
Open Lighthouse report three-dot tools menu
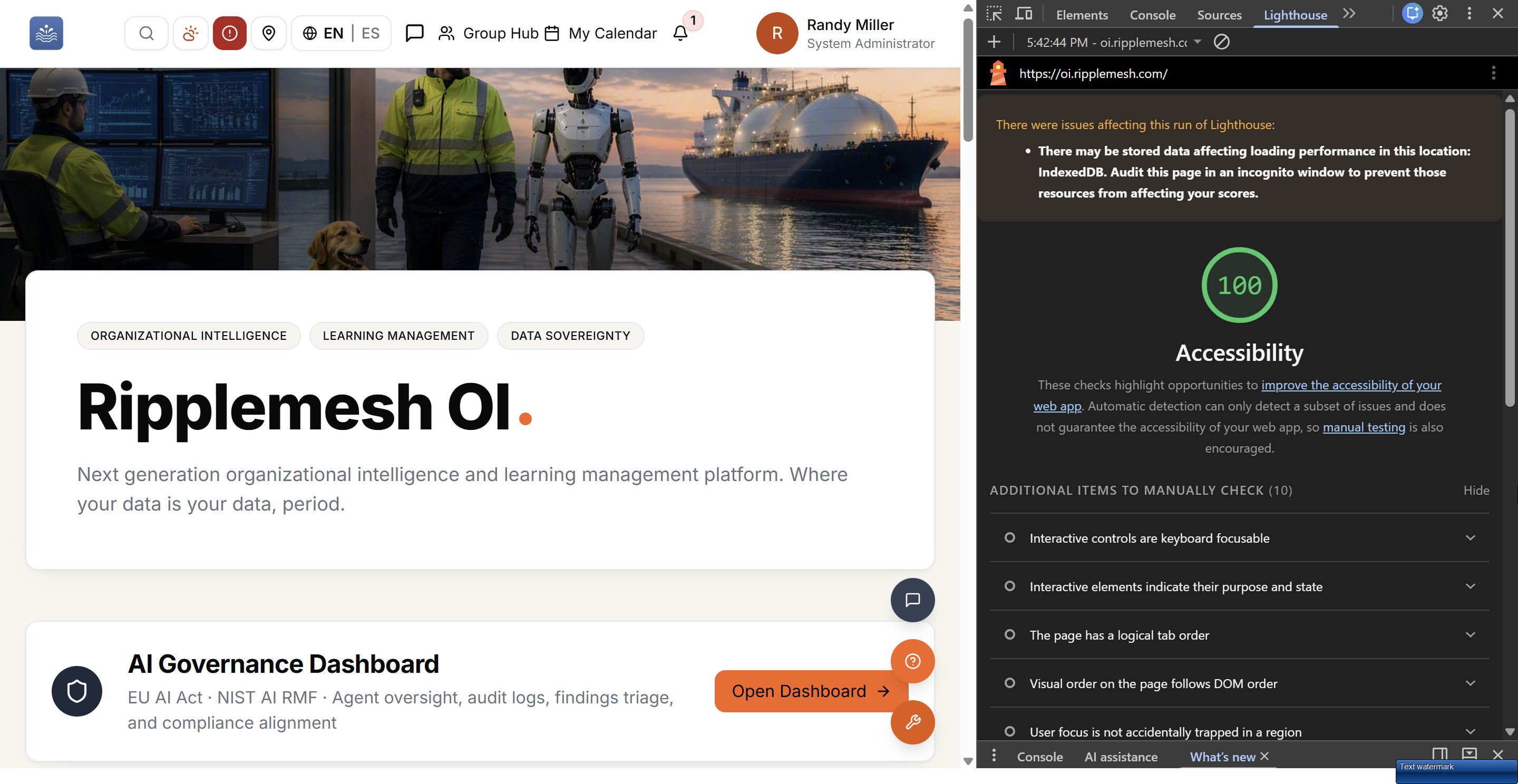(1493, 73)
